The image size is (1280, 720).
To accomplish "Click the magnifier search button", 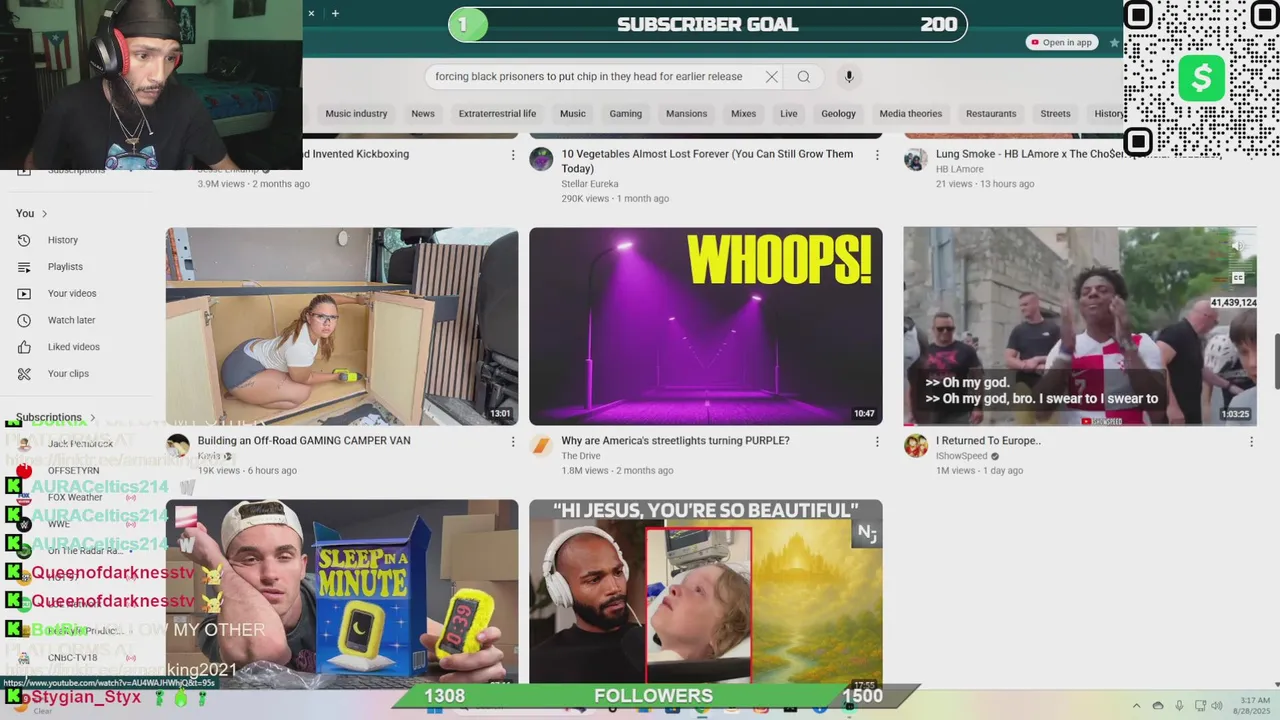I will point(804,77).
